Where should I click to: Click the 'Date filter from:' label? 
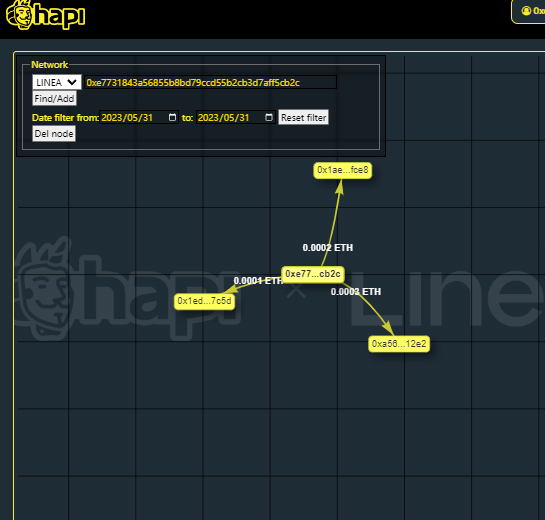tap(65, 118)
